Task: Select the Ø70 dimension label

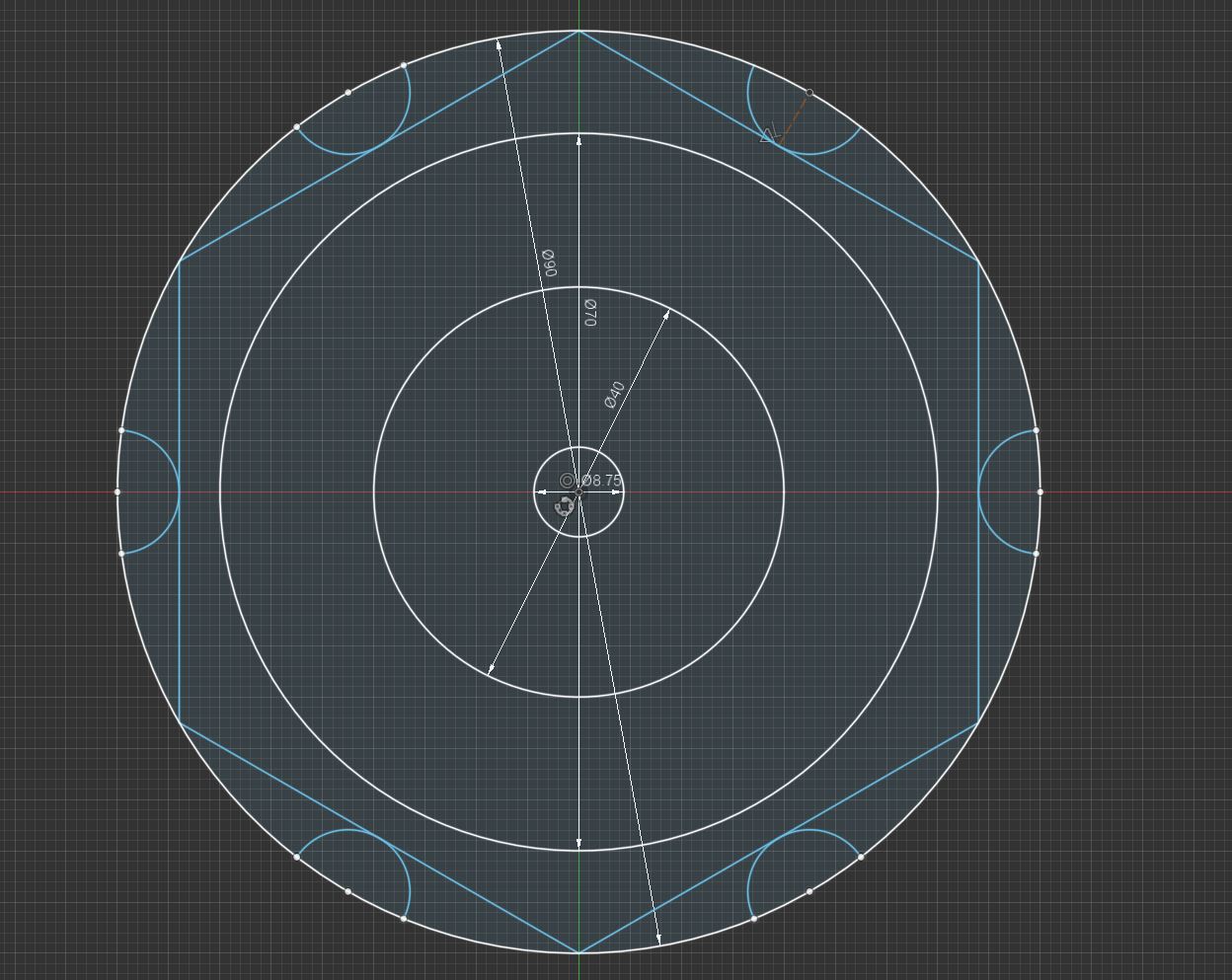Action: pos(589,313)
